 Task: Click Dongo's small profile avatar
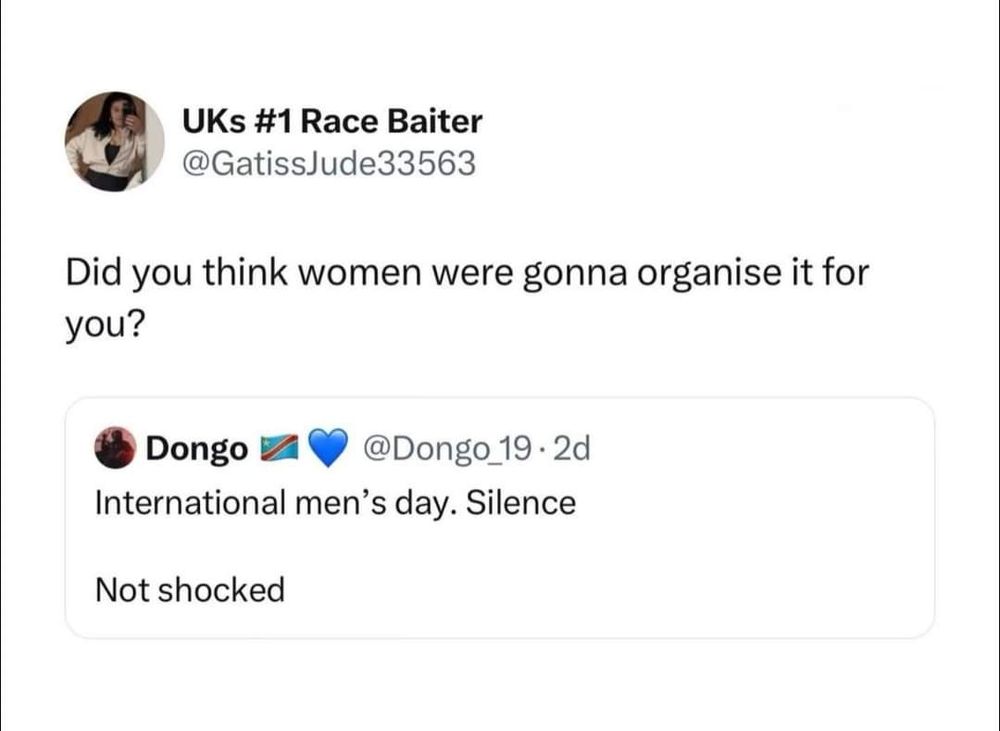[x=115, y=450]
